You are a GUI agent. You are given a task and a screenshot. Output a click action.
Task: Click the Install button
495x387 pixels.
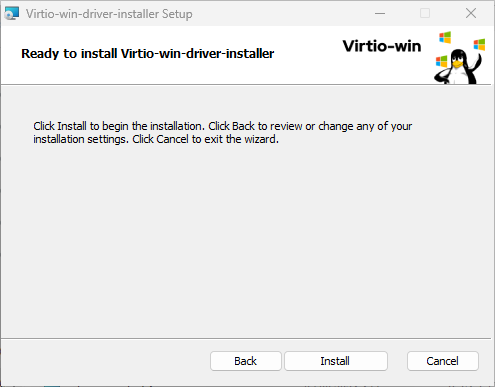336,361
